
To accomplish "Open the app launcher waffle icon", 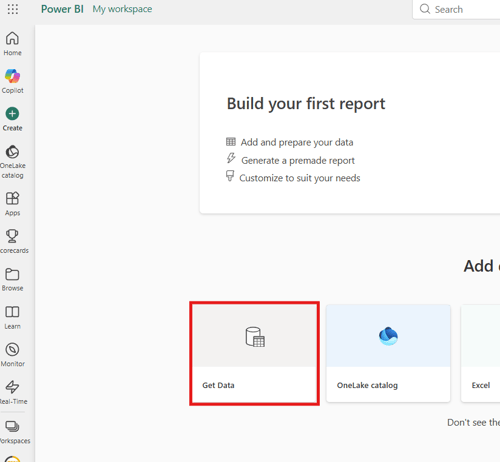I will pyautogui.click(x=13, y=9).
